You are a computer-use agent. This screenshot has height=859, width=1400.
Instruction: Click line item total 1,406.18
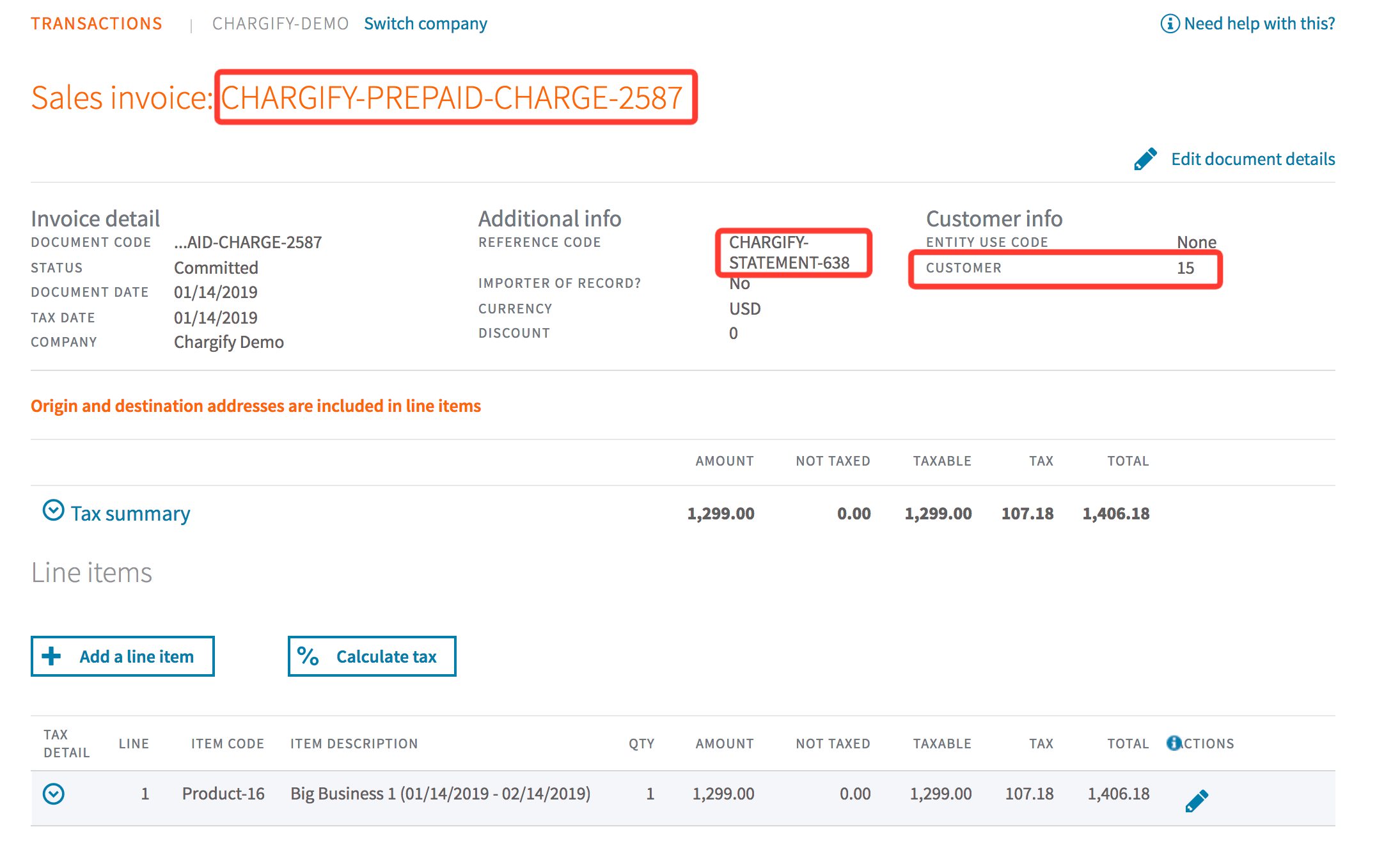pos(1119,794)
